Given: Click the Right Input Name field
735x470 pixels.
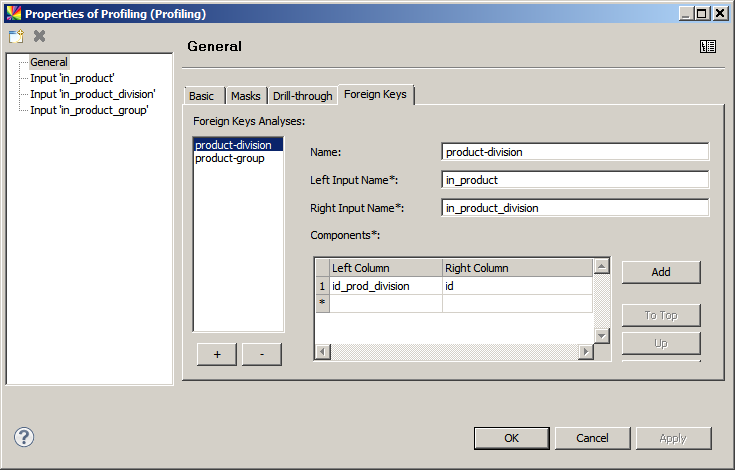Looking at the screenshot, I should pyautogui.click(x=574, y=208).
